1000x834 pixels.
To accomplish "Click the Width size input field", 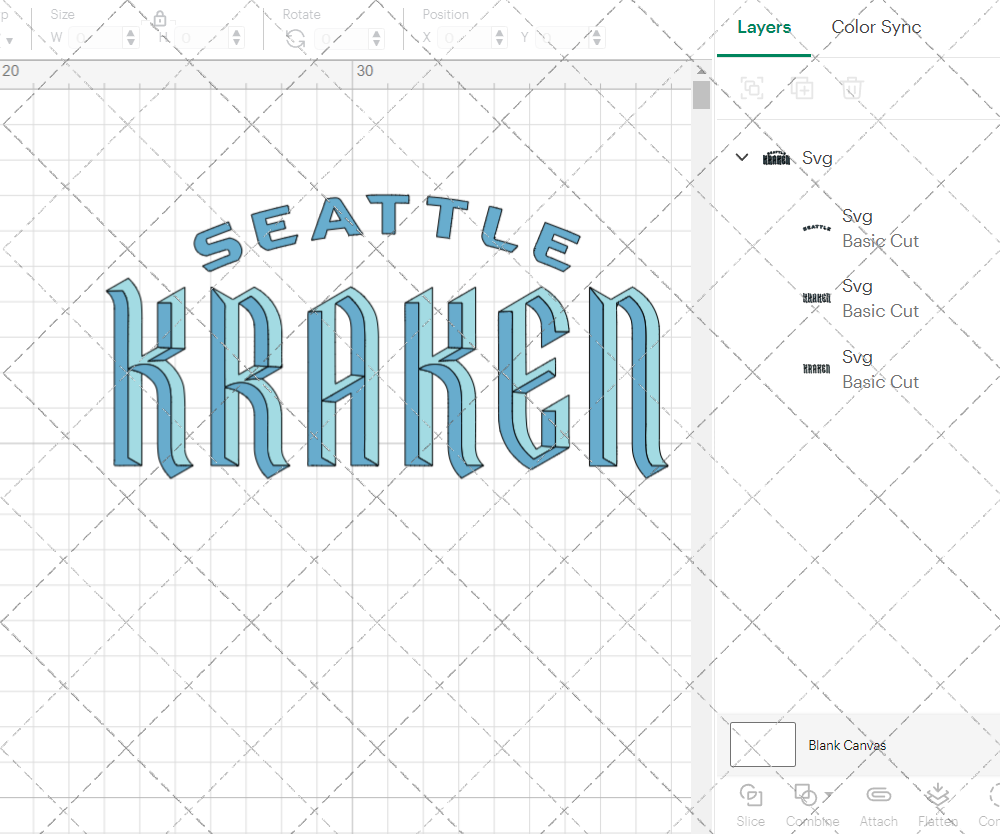I will pos(96,38).
